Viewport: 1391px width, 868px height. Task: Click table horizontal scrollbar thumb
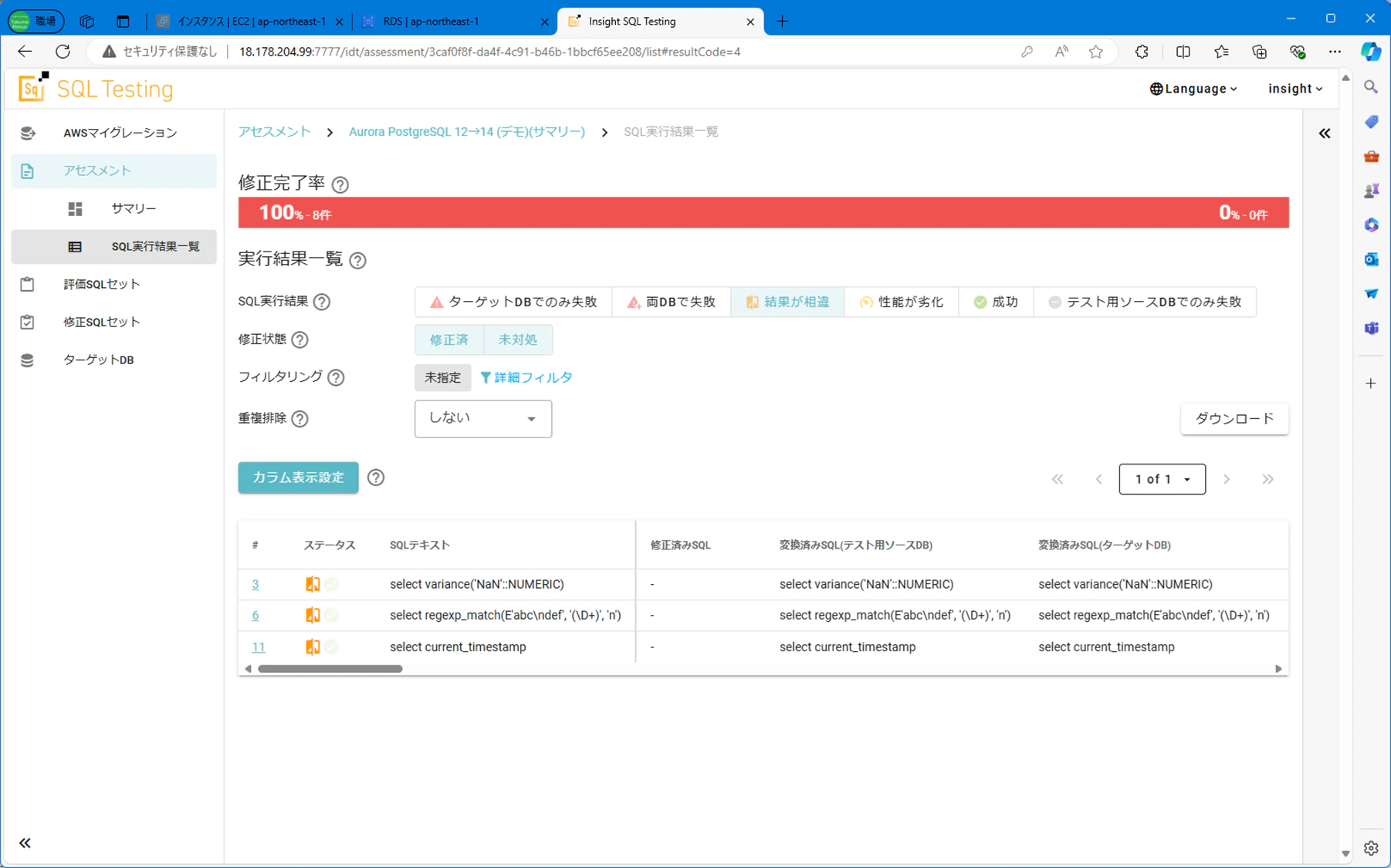point(330,669)
